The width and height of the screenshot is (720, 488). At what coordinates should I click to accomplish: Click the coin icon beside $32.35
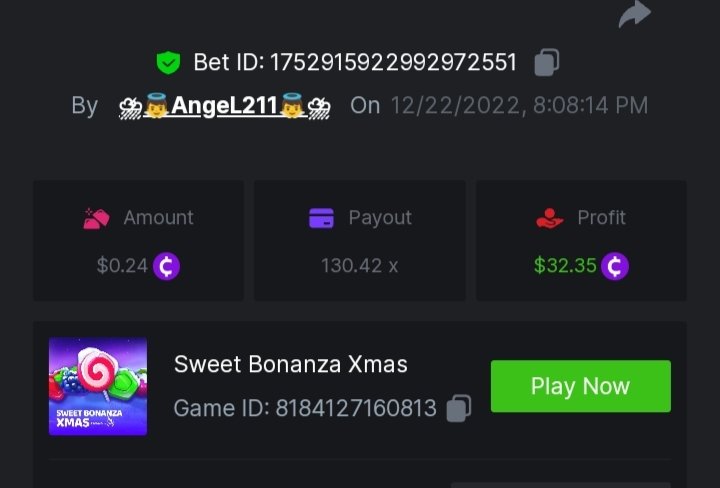(x=615, y=266)
